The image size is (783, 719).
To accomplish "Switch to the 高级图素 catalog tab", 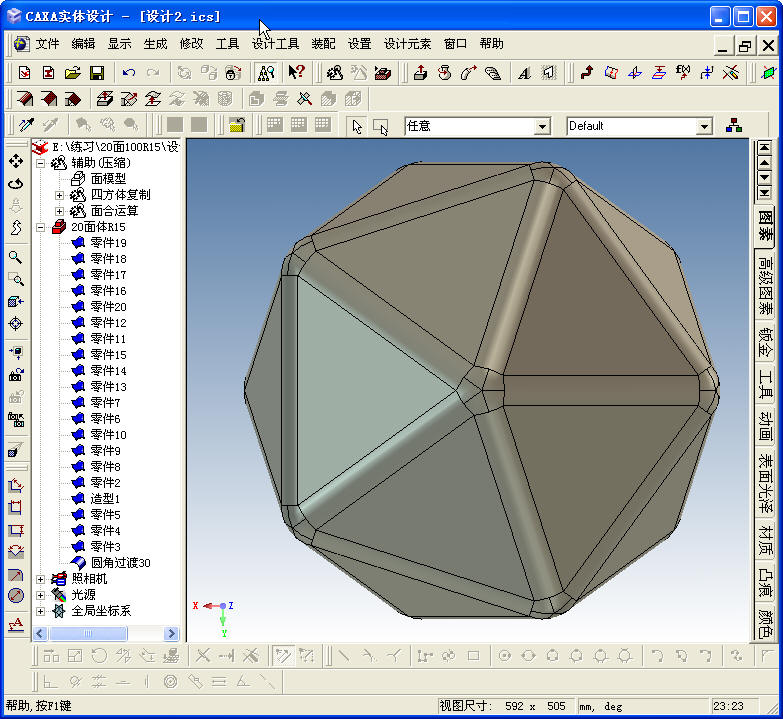I will click(x=765, y=285).
